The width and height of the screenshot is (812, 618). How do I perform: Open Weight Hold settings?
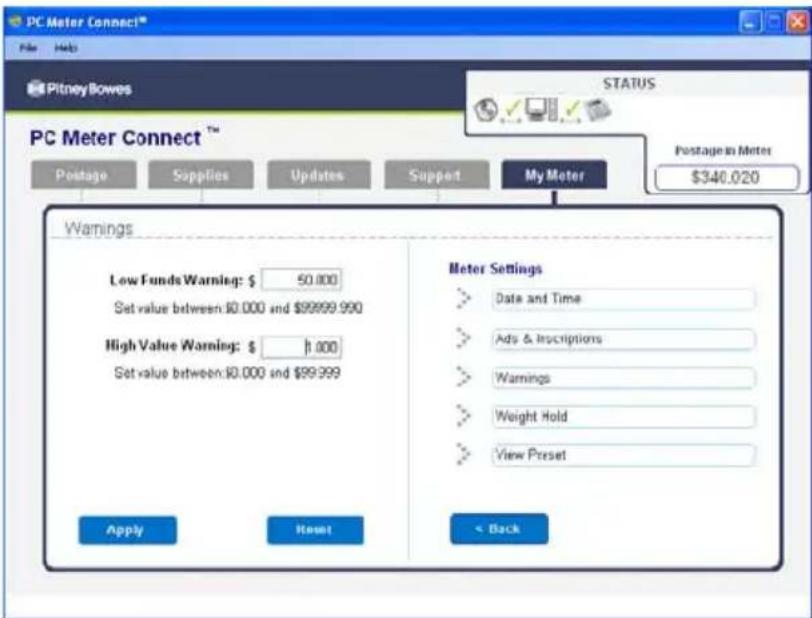point(623,416)
